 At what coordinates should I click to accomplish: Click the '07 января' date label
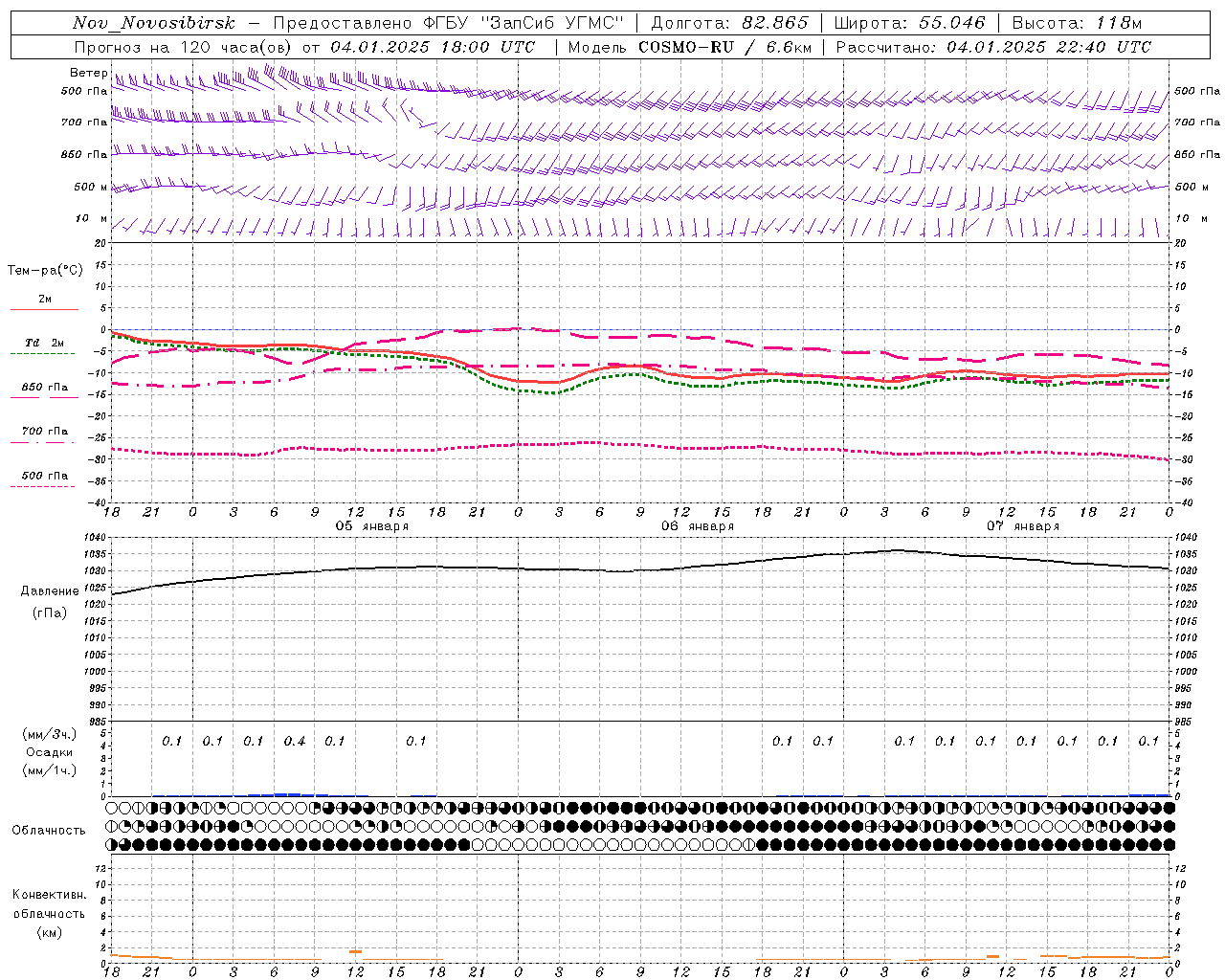pos(1023,526)
